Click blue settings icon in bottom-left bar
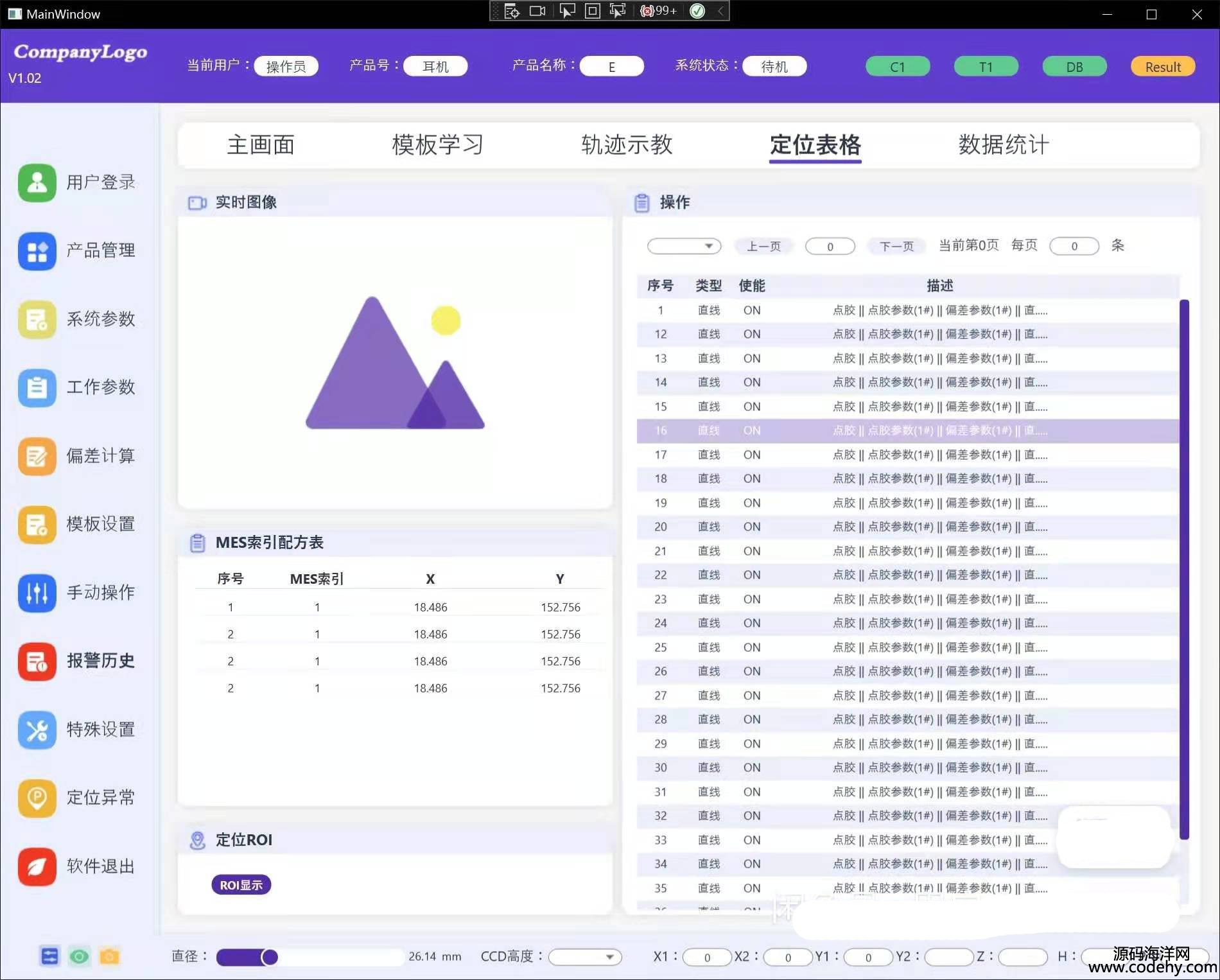 (x=49, y=956)
